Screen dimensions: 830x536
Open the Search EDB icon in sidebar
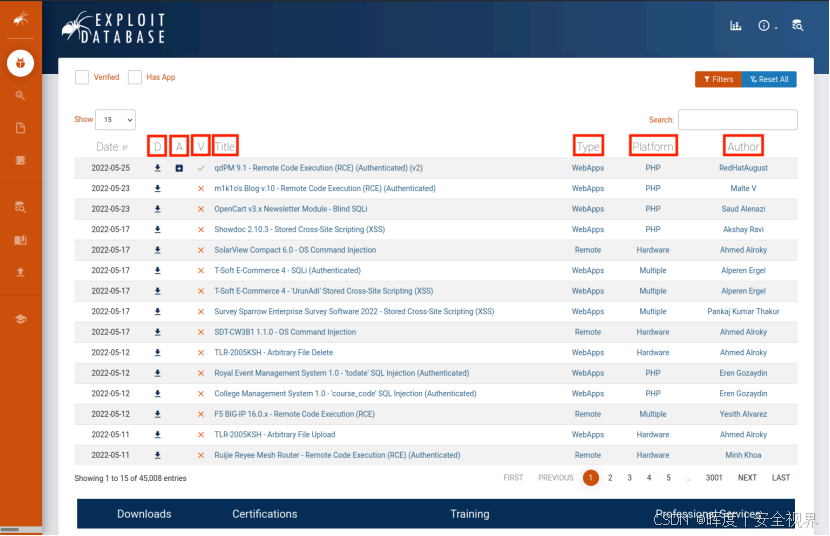[20, 207]
